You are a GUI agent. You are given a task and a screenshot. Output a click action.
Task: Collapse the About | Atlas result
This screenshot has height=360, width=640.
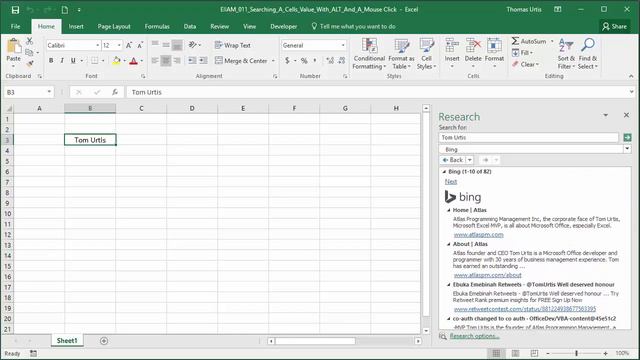click(449, 244)
